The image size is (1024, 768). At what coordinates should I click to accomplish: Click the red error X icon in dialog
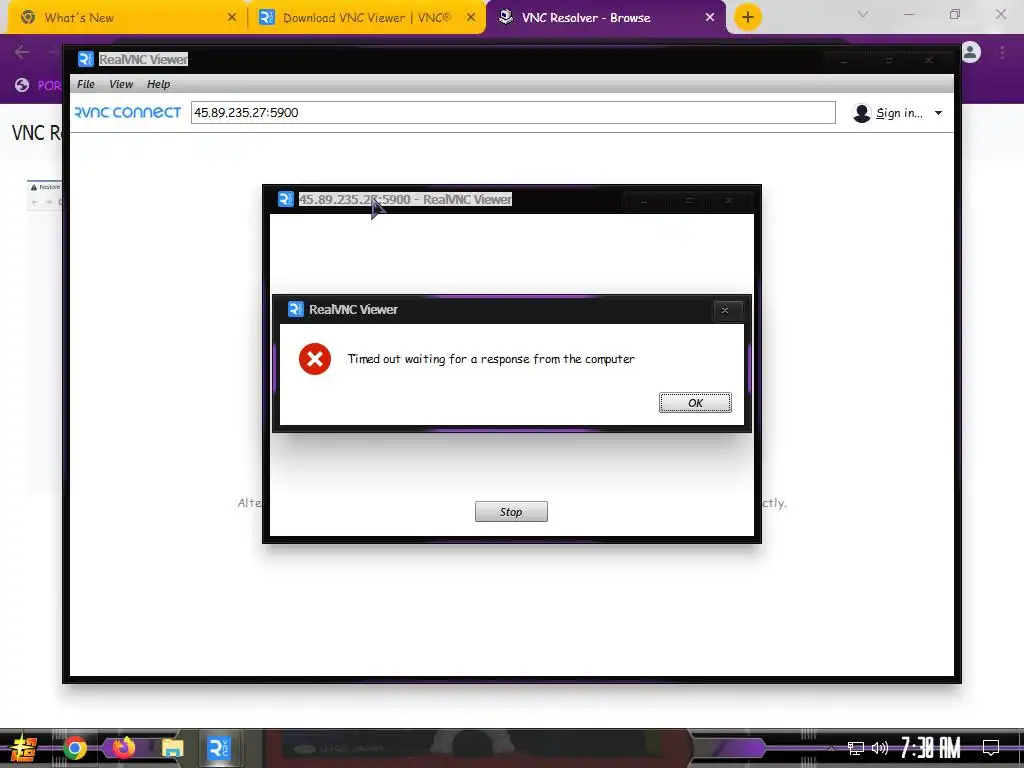click(x=315, y=359)
